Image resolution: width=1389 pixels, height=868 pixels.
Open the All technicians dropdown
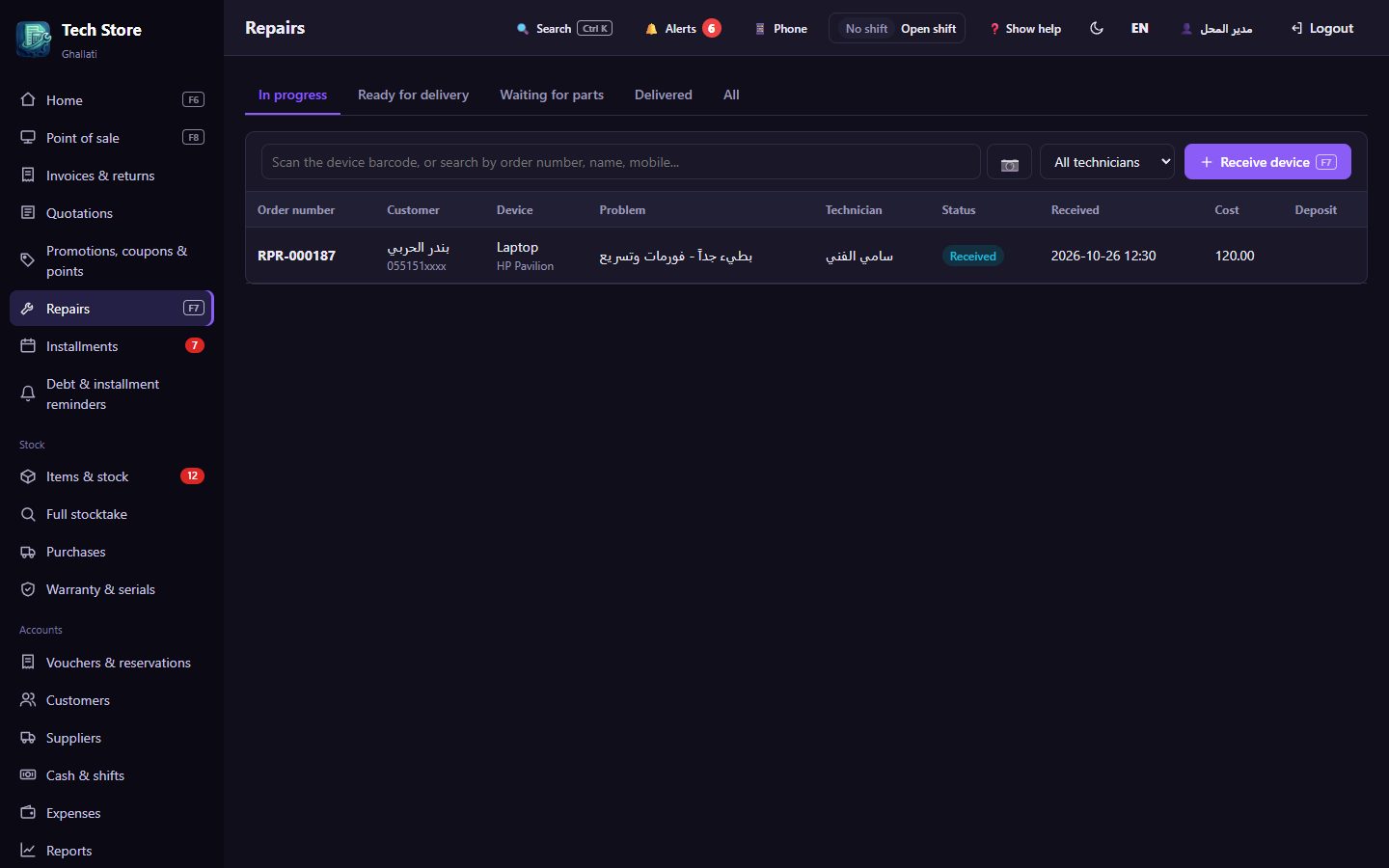1107,162
